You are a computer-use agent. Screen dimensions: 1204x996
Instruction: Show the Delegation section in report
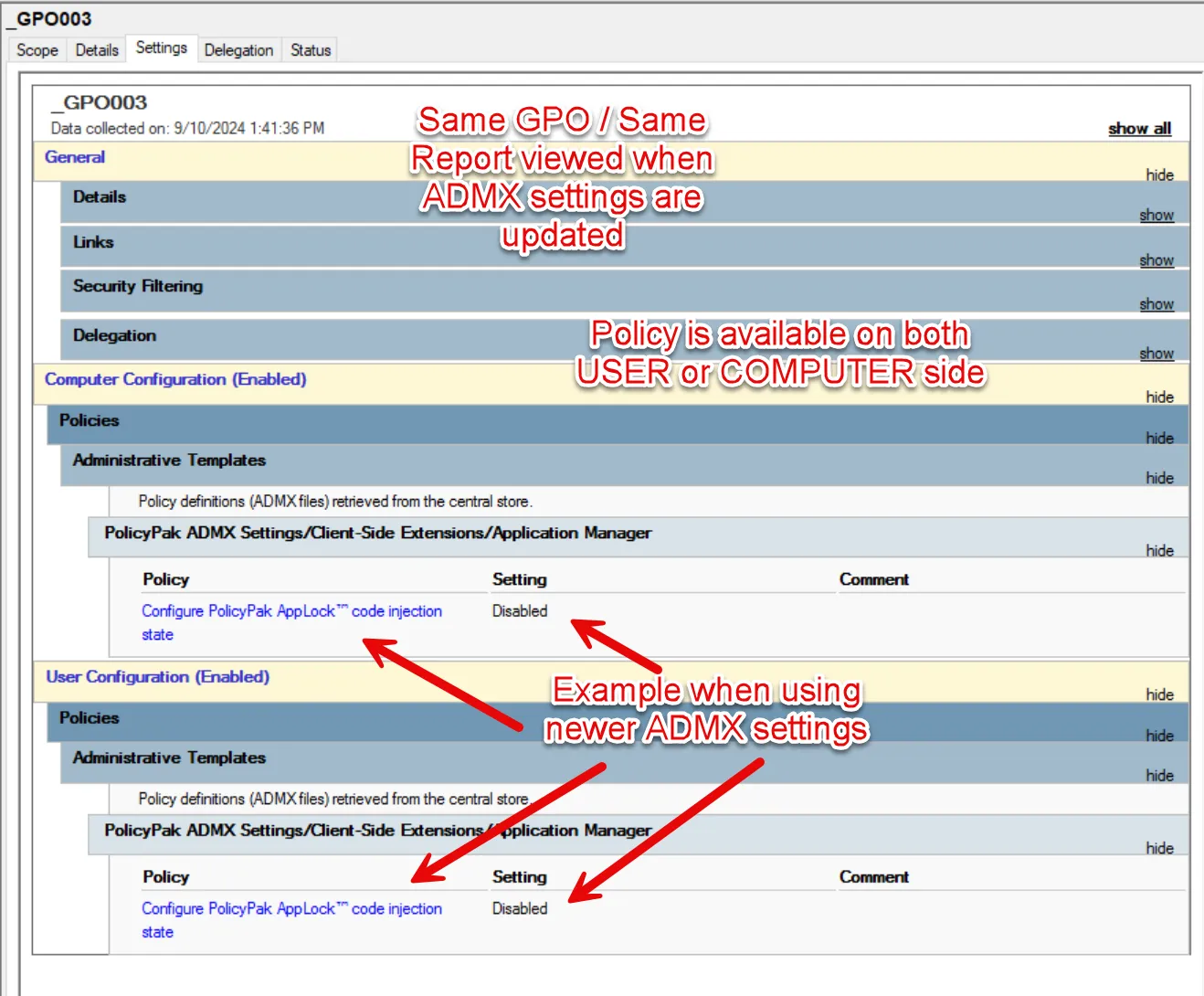click(1156, 354)
